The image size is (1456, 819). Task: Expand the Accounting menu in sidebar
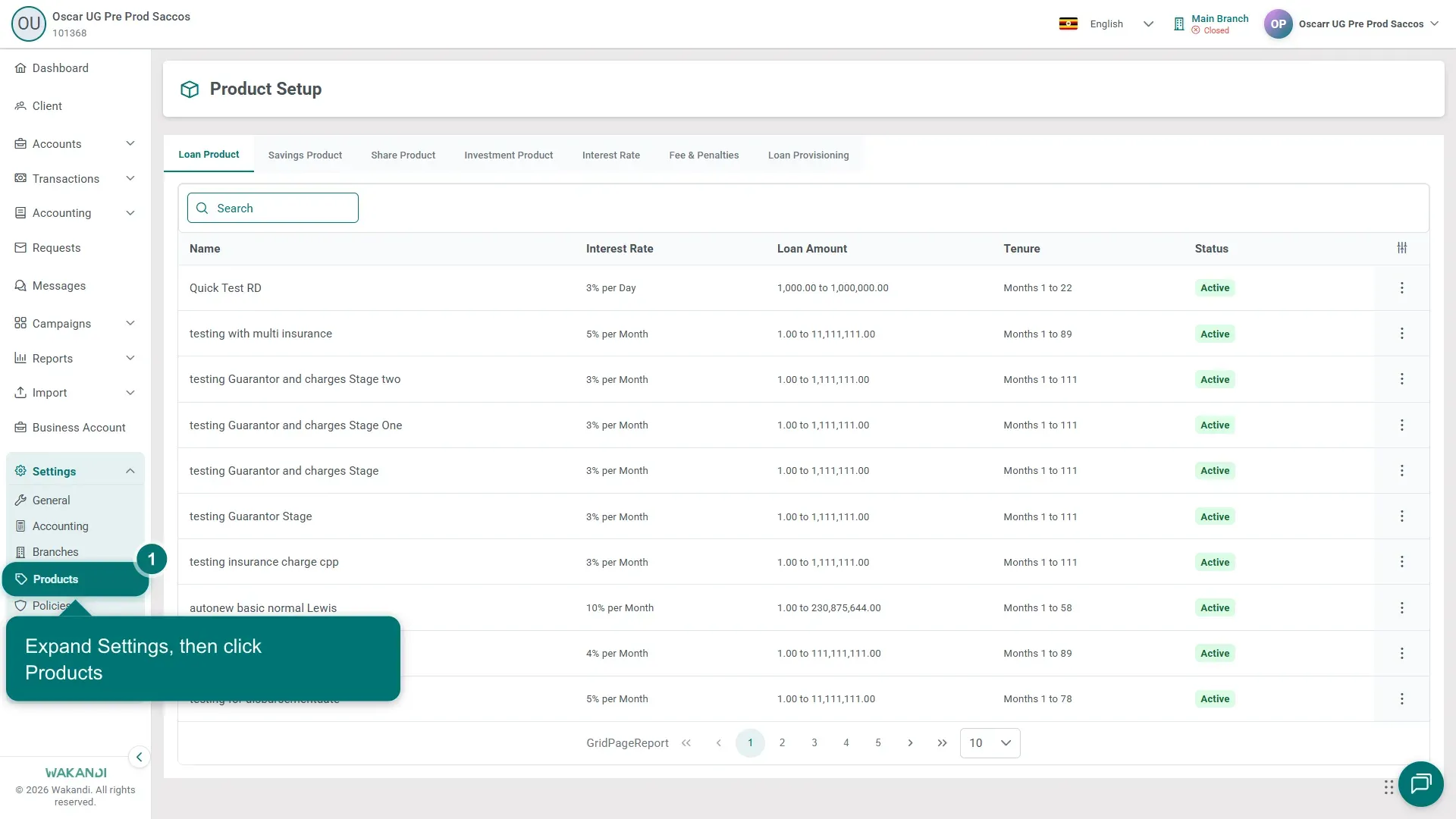click(x=75, y=213)
